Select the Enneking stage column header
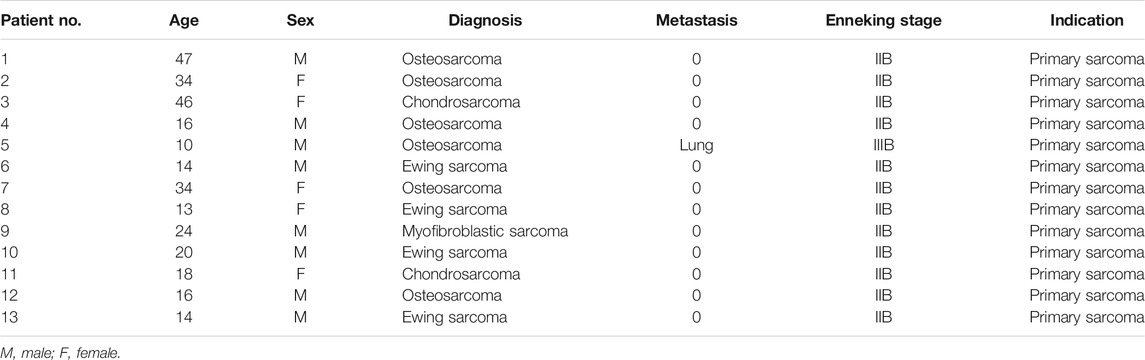 pos(884,20)
